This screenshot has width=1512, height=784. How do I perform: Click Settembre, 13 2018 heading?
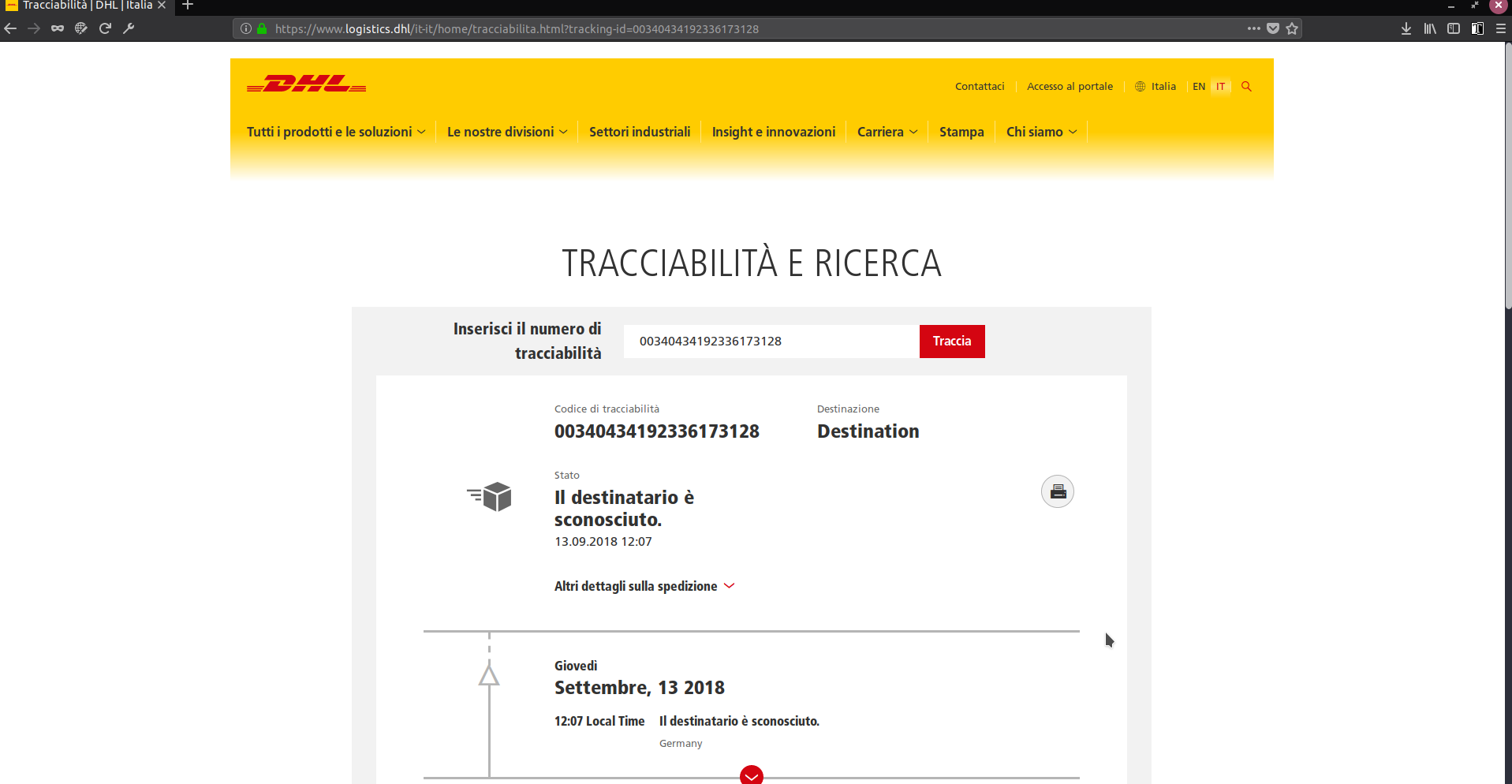tap(640, 688)
